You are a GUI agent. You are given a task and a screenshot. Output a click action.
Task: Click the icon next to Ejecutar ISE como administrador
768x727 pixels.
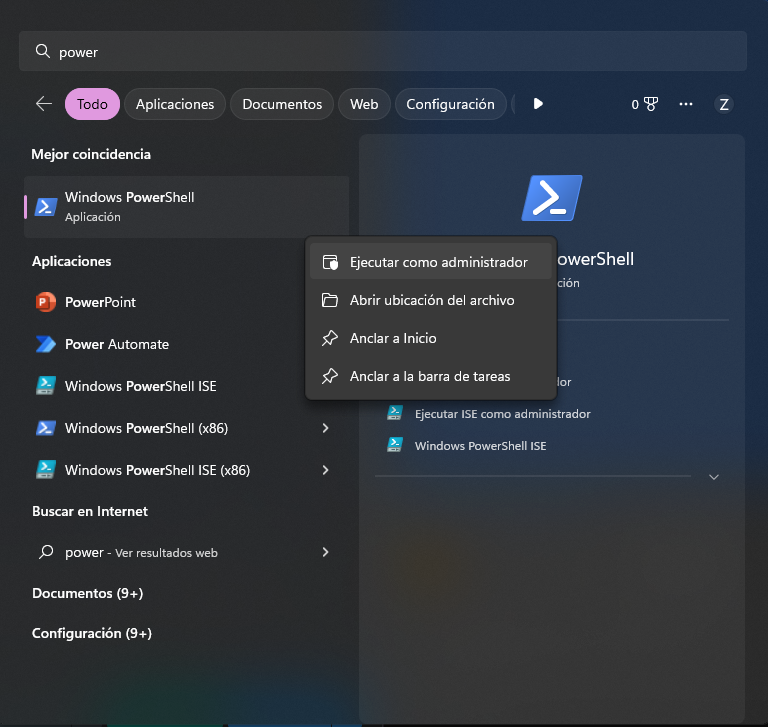(x=395, y=412)
